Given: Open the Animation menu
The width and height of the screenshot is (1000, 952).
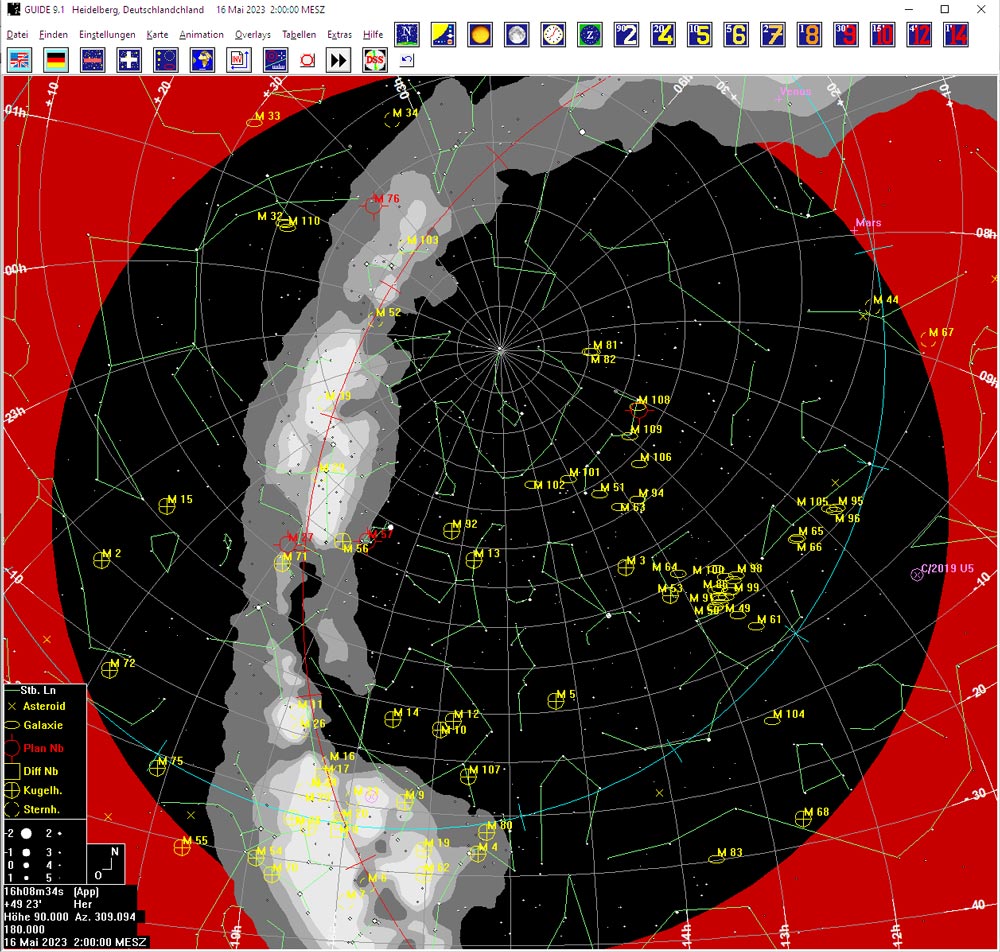Looking at the screenshot, I should click(202, 34).
